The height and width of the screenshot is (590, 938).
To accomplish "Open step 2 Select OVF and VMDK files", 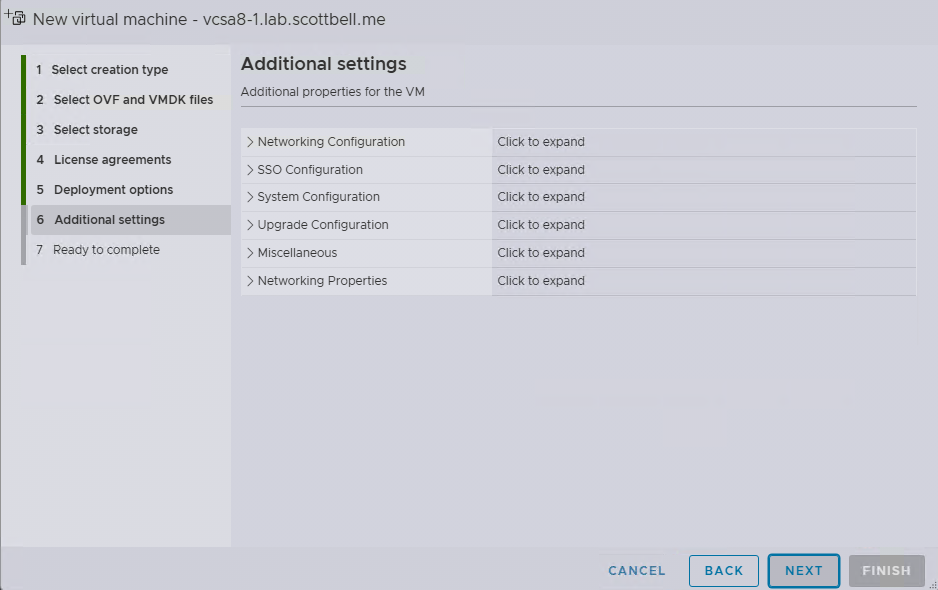I will (132, 100).
